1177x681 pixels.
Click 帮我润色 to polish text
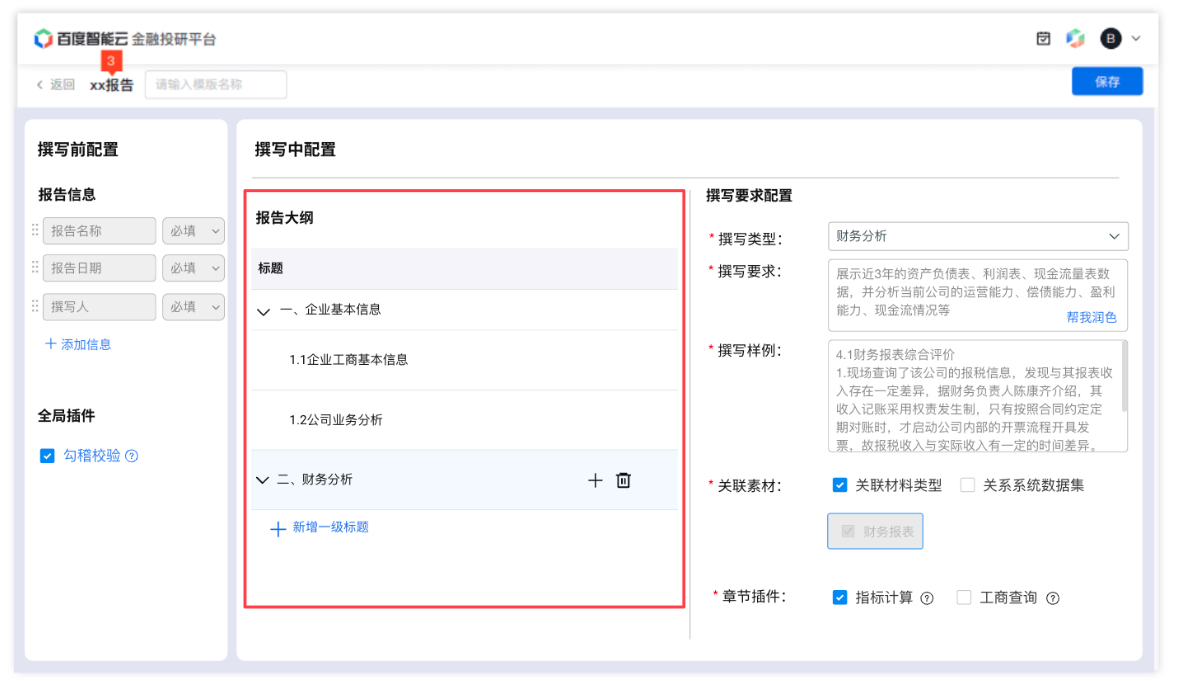coord(1091,318)
